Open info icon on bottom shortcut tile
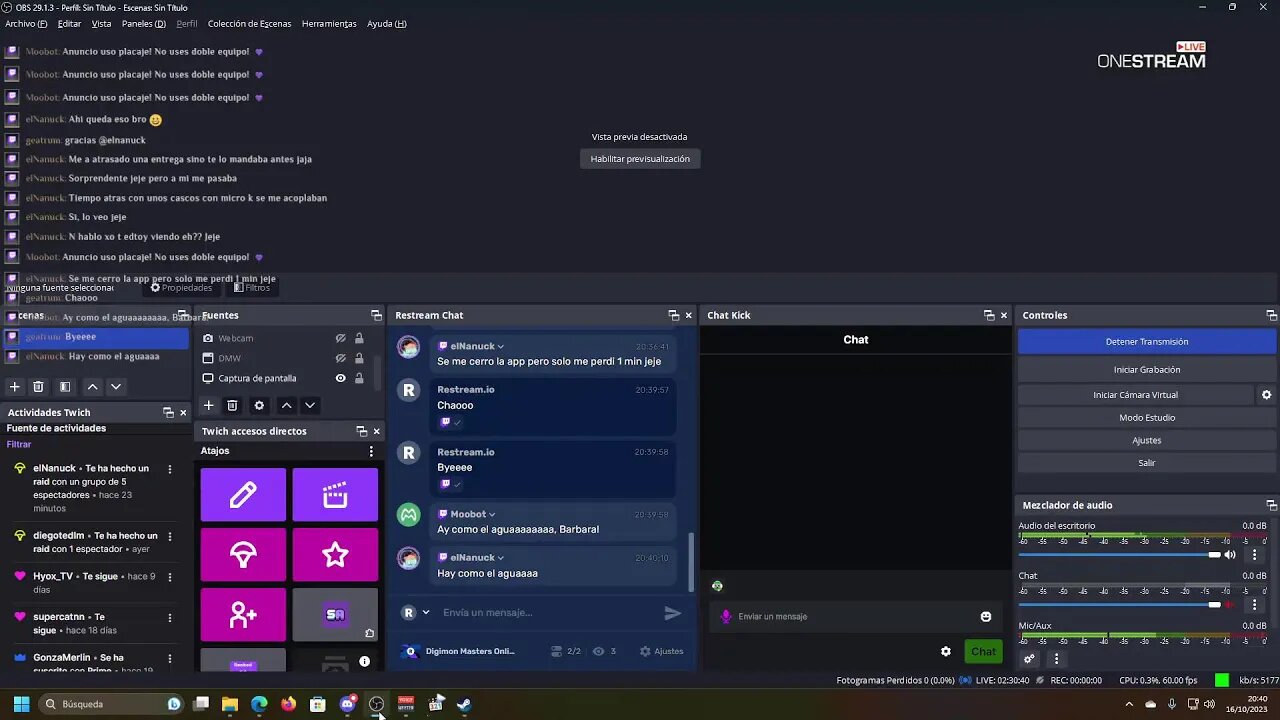The image size is (1280, 720). (x=364, y=661)
